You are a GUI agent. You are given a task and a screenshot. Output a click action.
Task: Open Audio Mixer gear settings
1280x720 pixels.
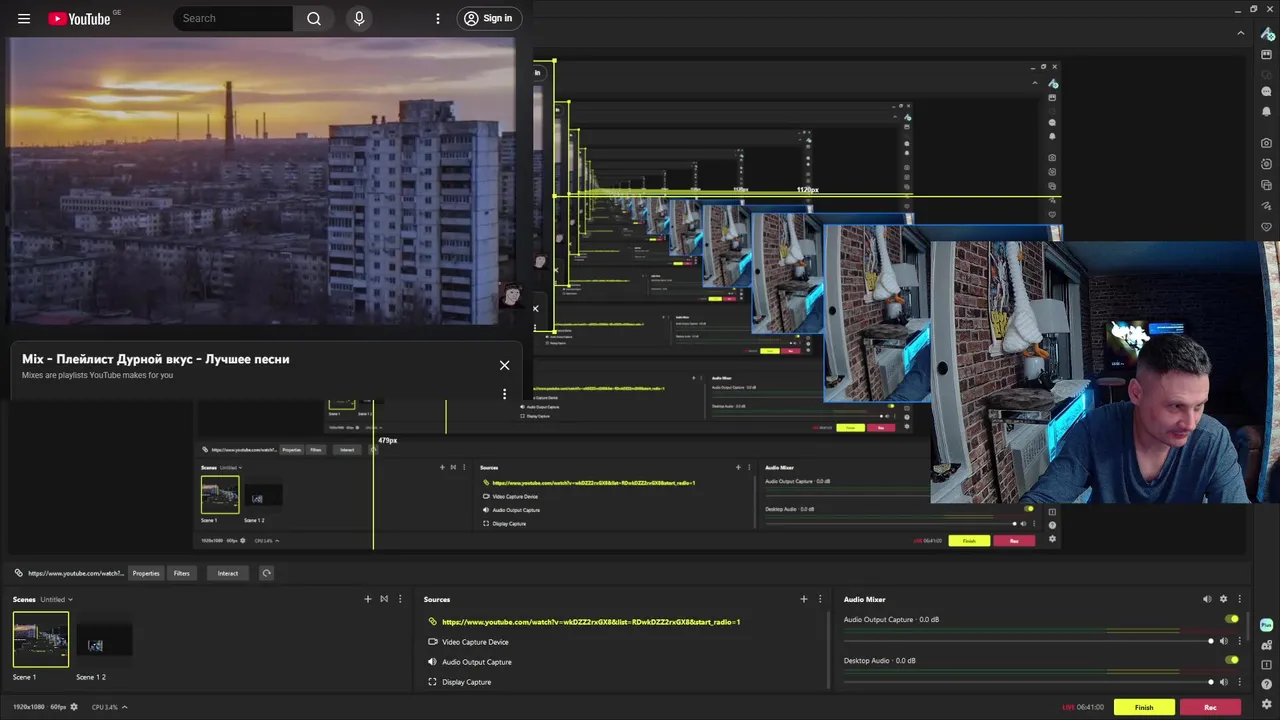(x=1223, y=599)
